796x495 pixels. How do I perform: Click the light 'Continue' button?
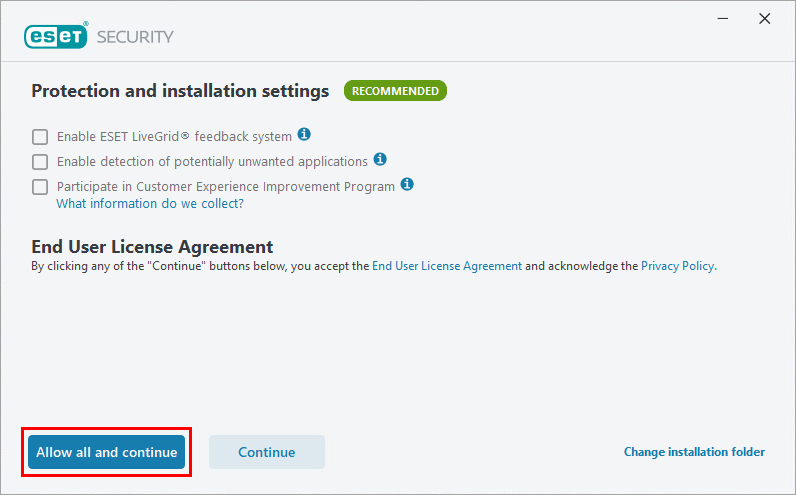266,452
